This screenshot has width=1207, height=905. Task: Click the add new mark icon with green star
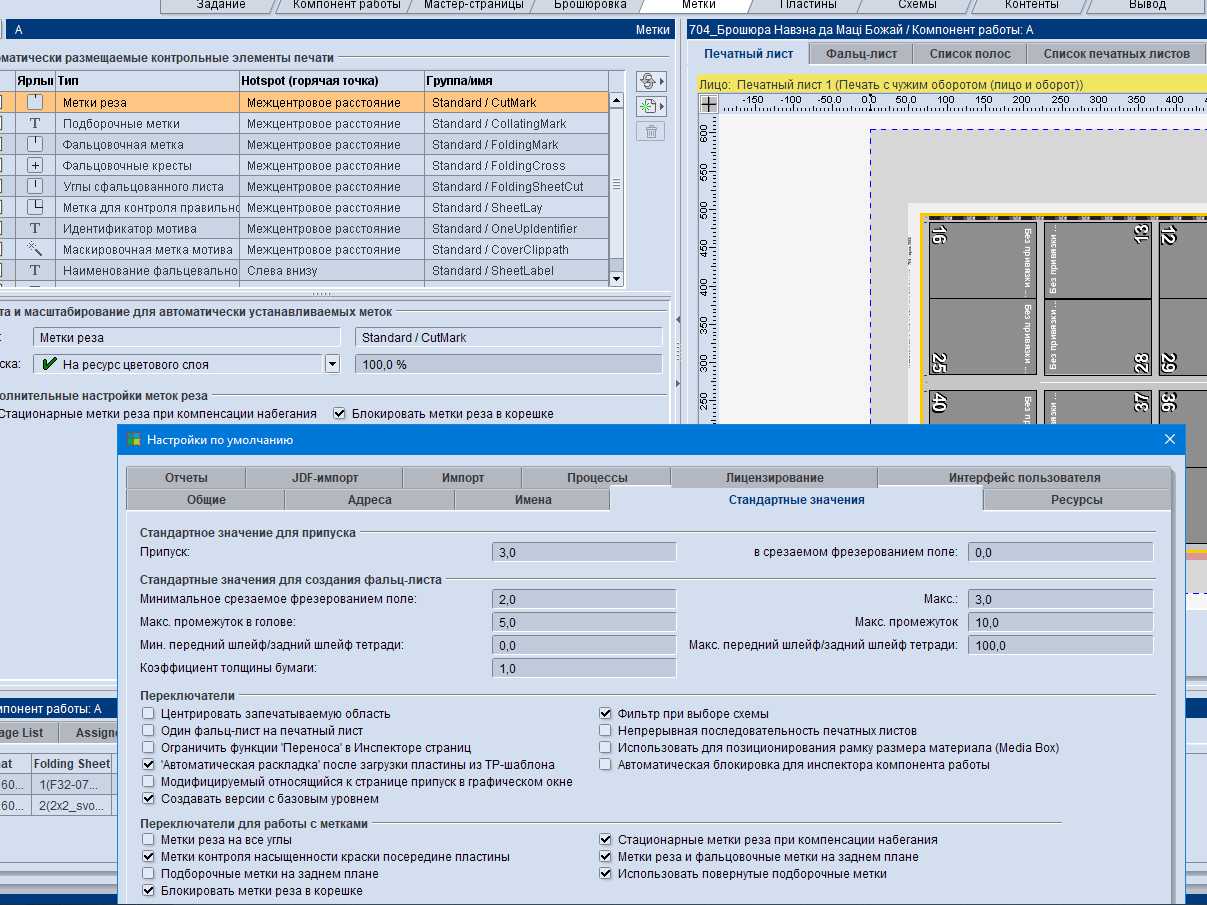[x=647, y=106]
